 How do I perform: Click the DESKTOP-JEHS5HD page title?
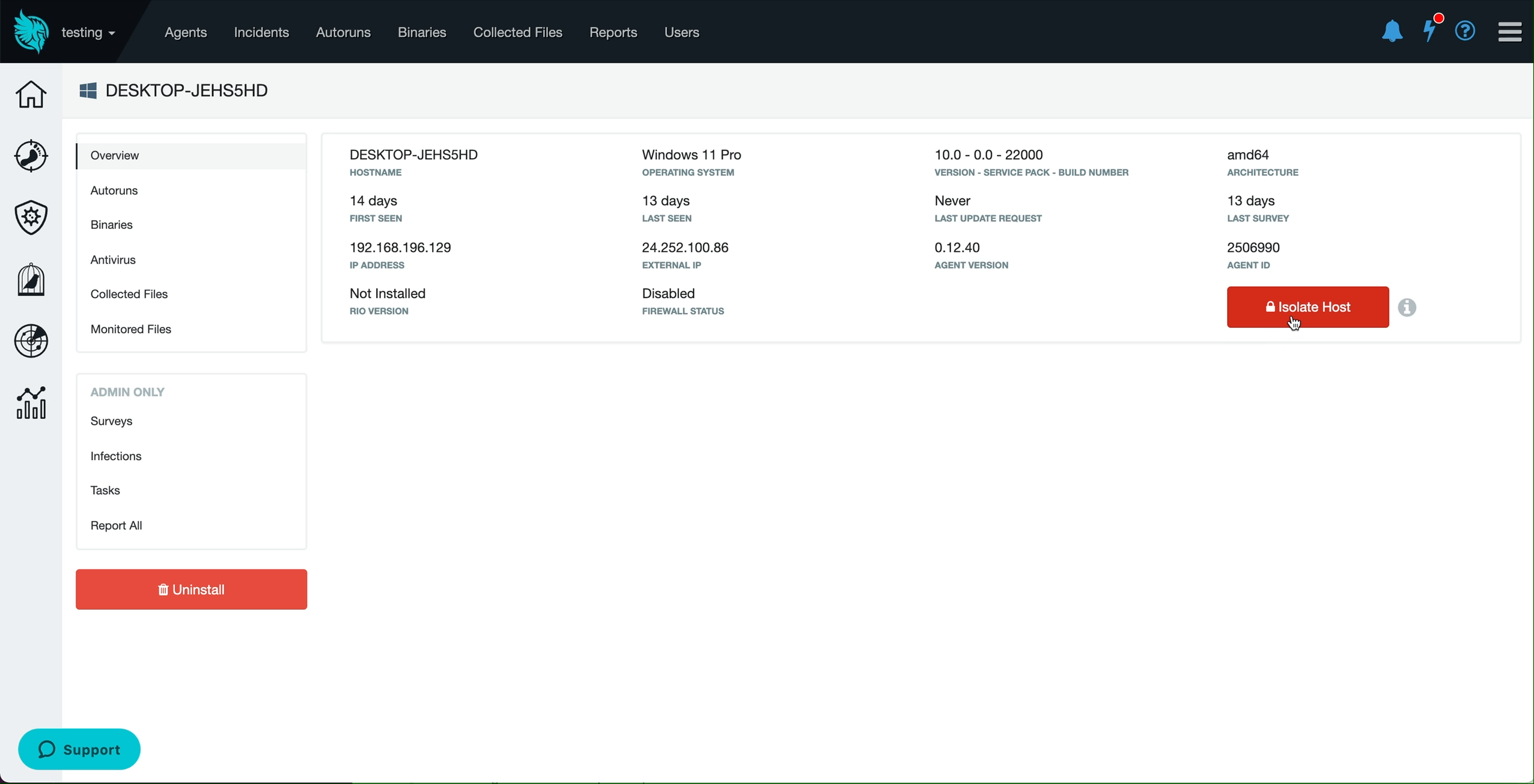186,91
